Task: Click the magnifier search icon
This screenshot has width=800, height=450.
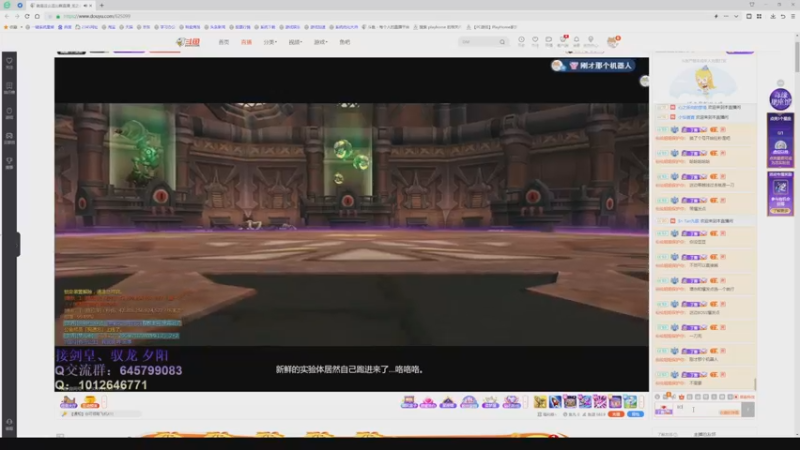Action: tap(503, 42)
